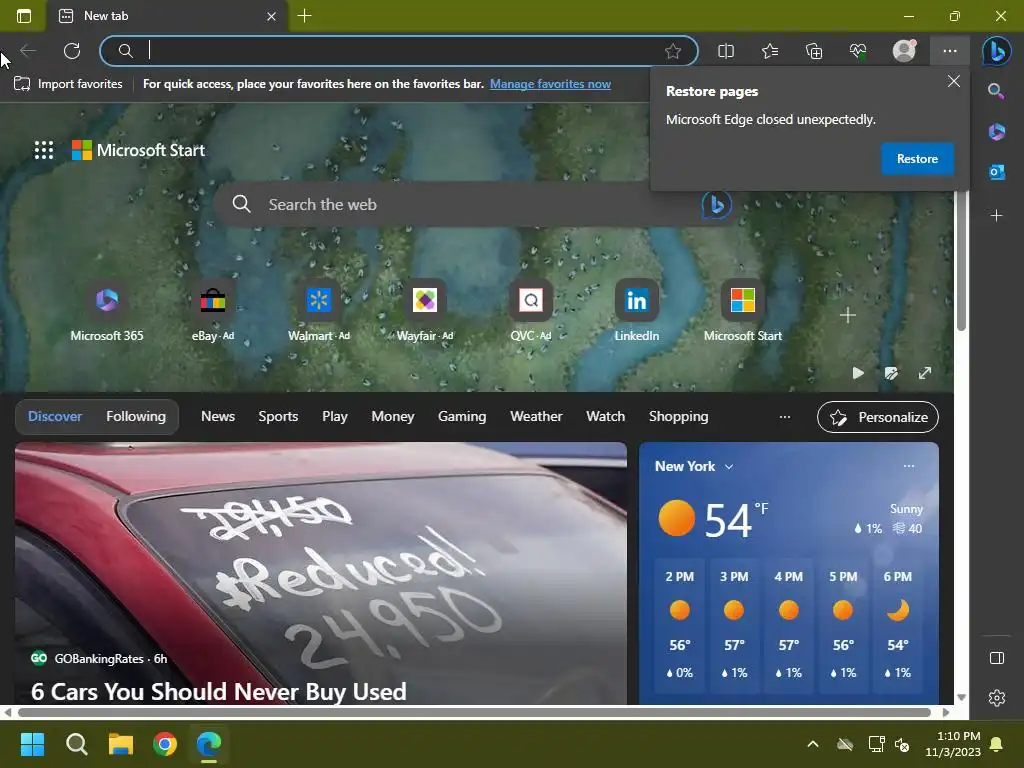Open the Weather feed tab
Screen dimensions: 1024x768
coord(536,417)
